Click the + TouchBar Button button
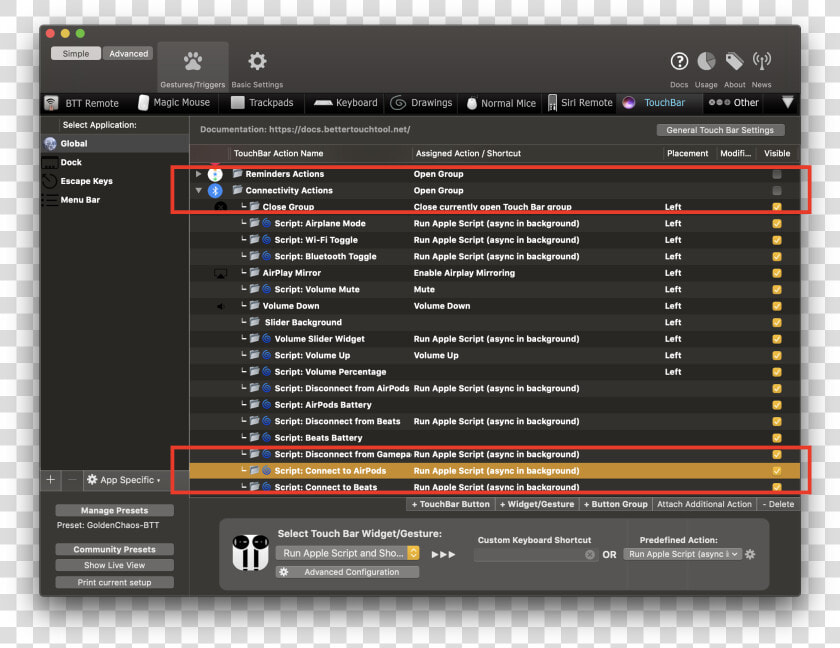The width and height of the screenshot is (840, 648). [x=451, y=504]
